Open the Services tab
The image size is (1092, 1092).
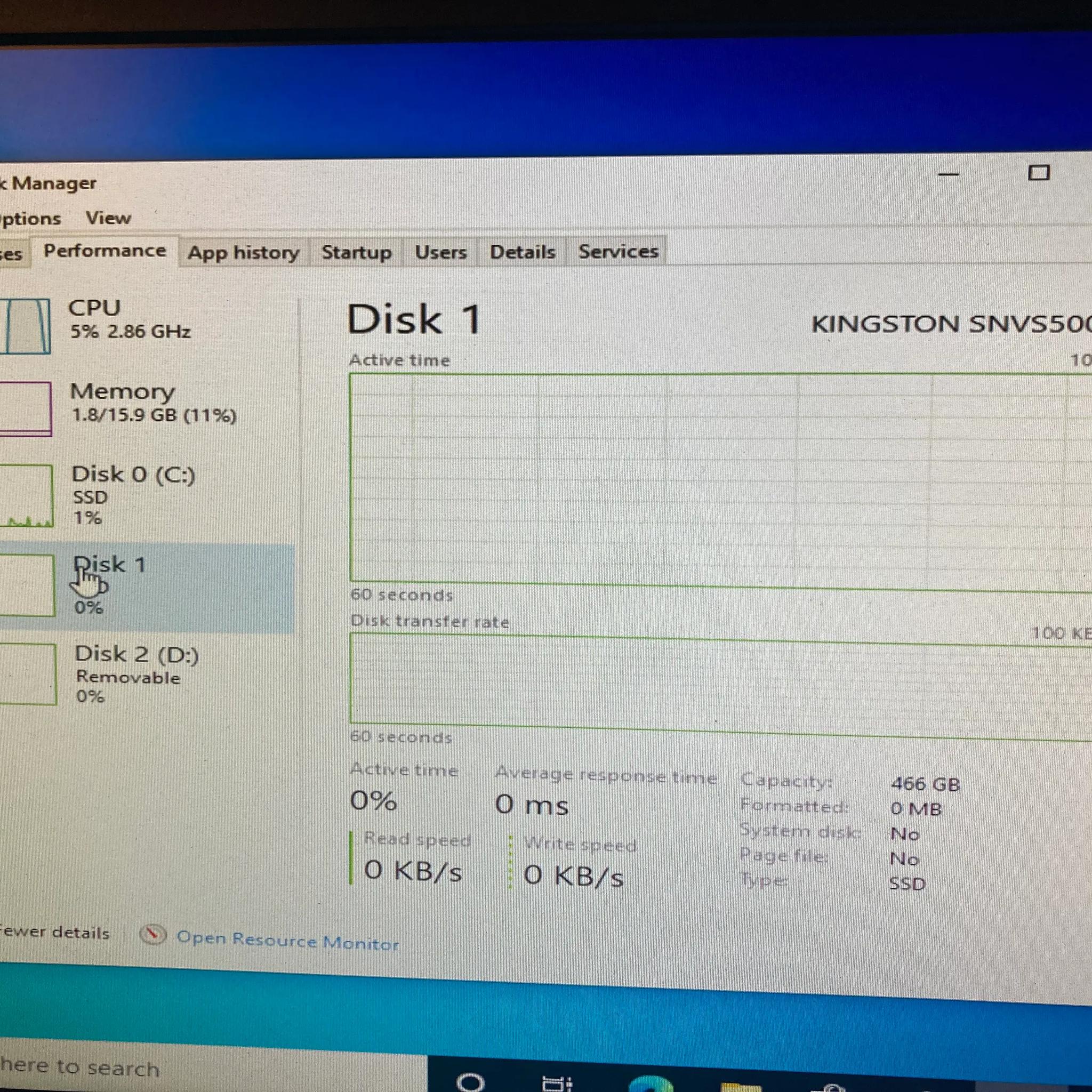click(619, 252)
